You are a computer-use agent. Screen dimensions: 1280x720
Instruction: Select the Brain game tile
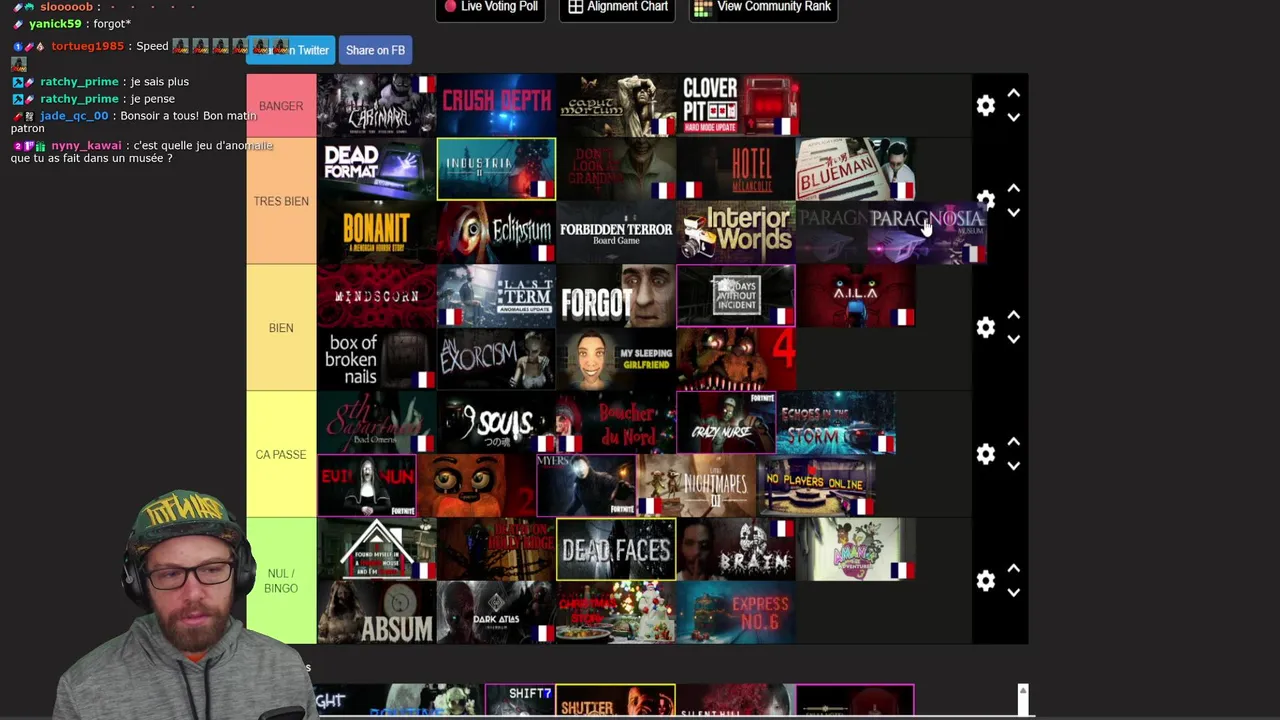(736, 549)
